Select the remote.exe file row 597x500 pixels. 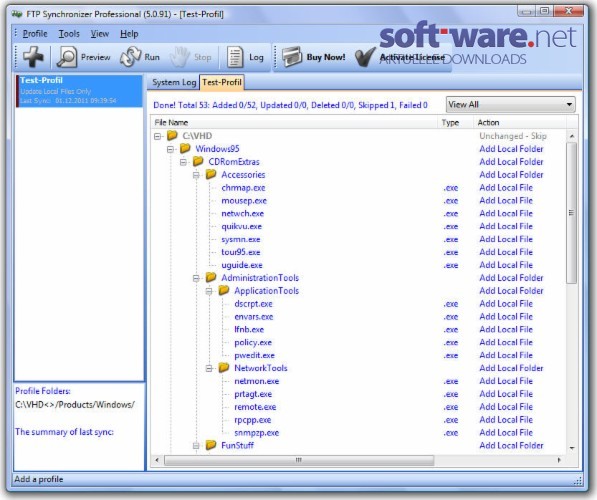(x=358, y=407)
